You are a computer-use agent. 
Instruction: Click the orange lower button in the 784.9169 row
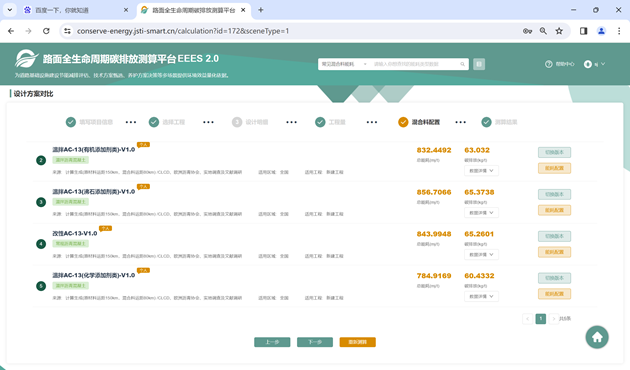(x=554, y=294)
